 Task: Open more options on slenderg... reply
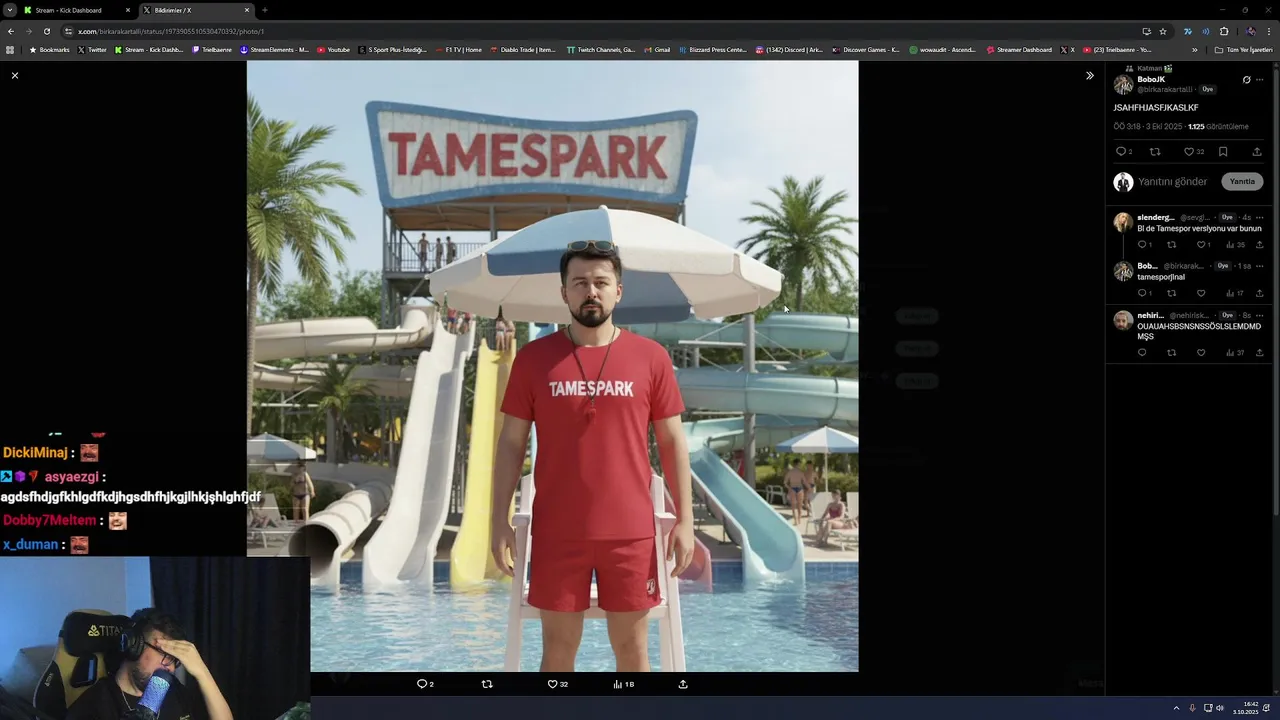[1259, 217]
